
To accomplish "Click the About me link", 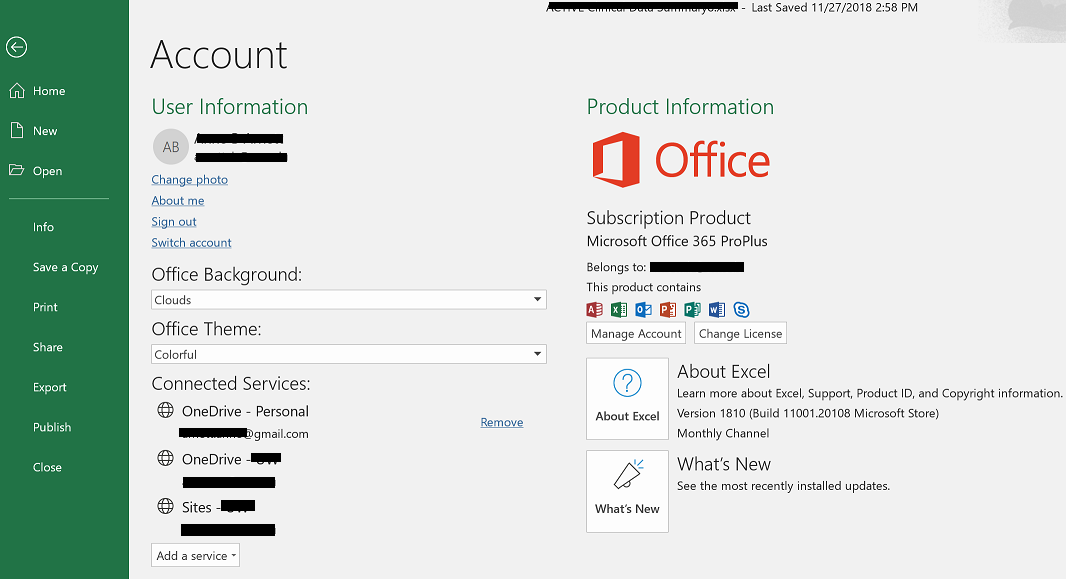I will click(x=177, y=200).
